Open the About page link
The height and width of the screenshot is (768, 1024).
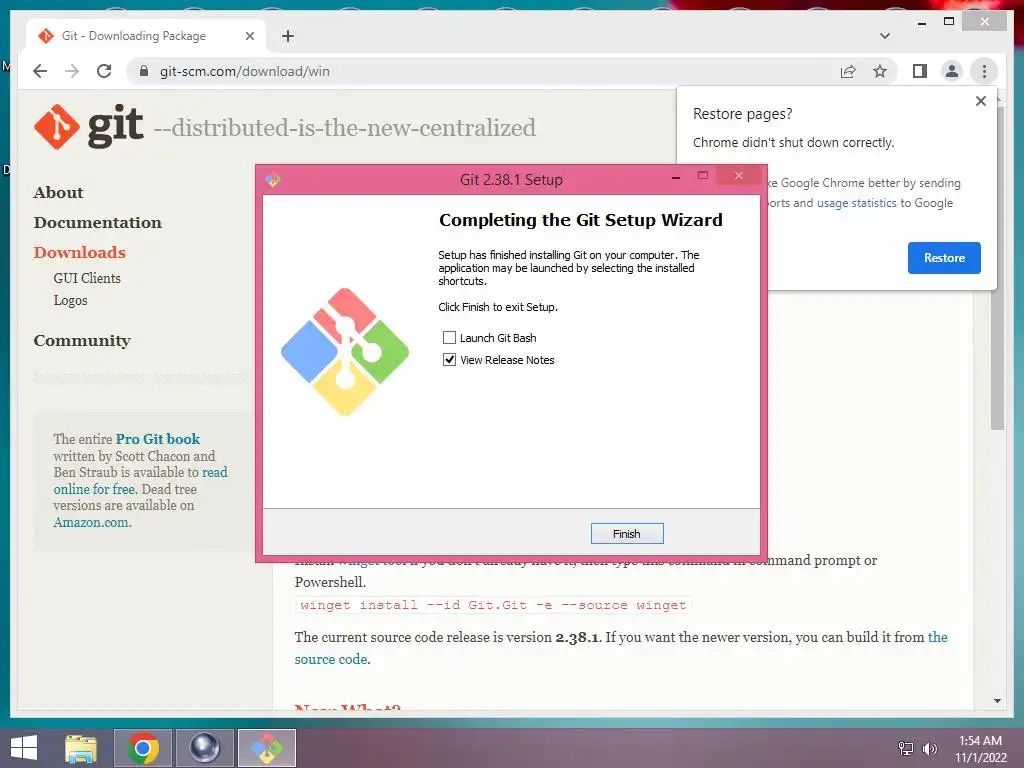[59, 193]
